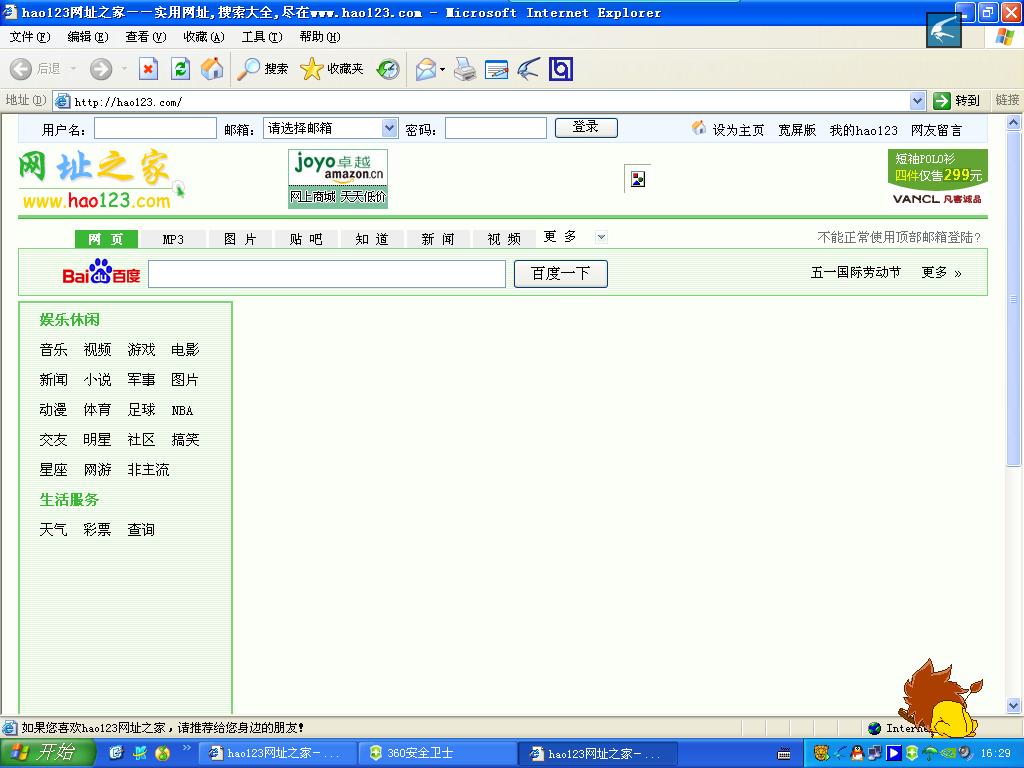
Task: Switch to the 贴吧 search tab
Action: [x=306, y=239]
